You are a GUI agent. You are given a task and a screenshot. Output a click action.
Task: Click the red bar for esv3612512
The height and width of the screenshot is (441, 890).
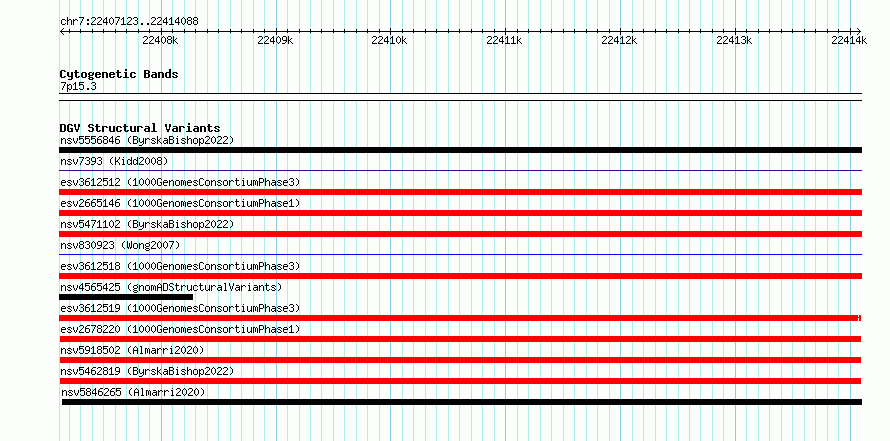tap(460, 192)
